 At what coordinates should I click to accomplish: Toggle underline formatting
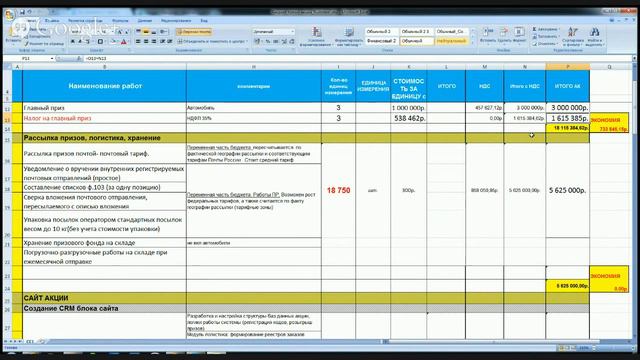pyautogui.click(x=87, y=41)
